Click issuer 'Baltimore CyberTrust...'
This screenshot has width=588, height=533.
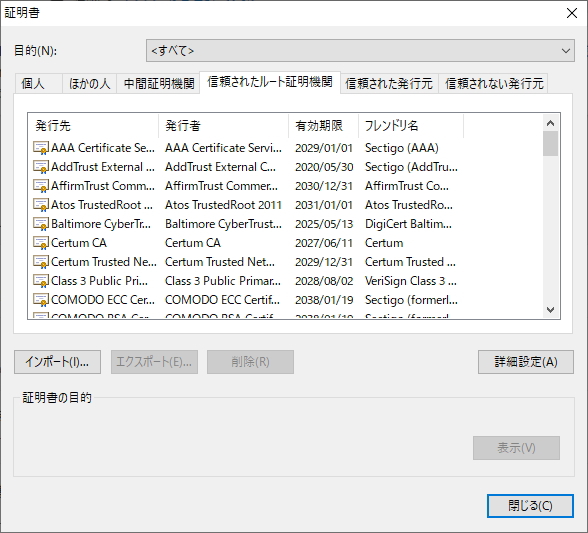[x=224, y=224]
